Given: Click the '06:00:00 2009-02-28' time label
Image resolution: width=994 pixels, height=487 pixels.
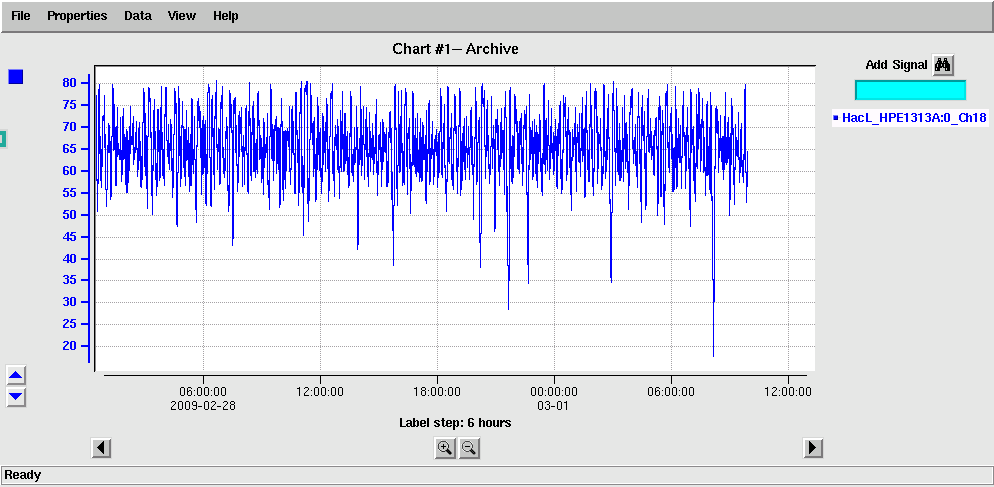Looking at the screenshot, I should click(x=203, y=399).
